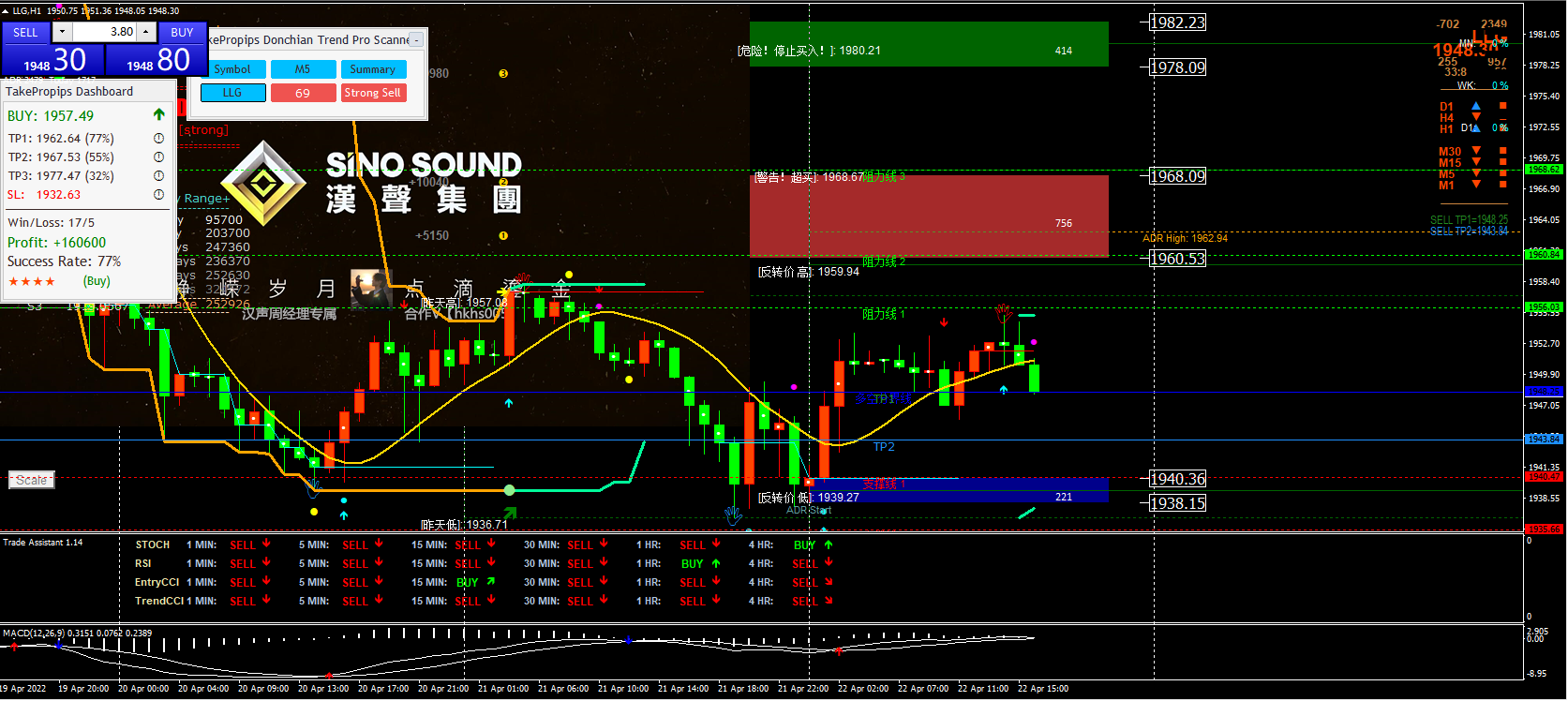Image resolution: width=1568 pixels, height=701 pixels.
Task: Click the 昨天低: 1936.71 label
Action: 464,525
